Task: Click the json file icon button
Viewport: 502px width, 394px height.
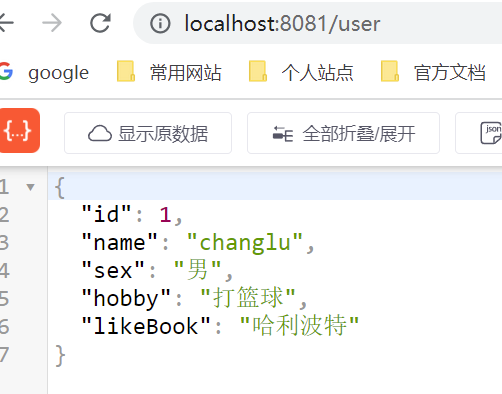Action: point(479,133)
